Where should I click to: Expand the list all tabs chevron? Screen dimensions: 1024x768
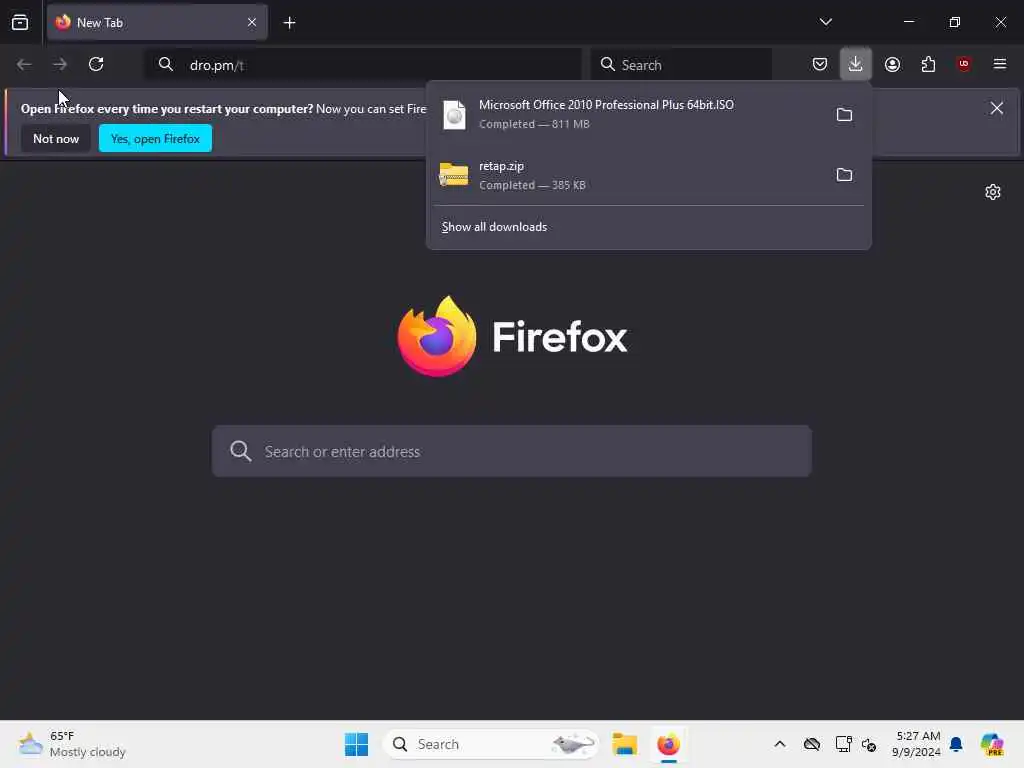coord(825,22)
